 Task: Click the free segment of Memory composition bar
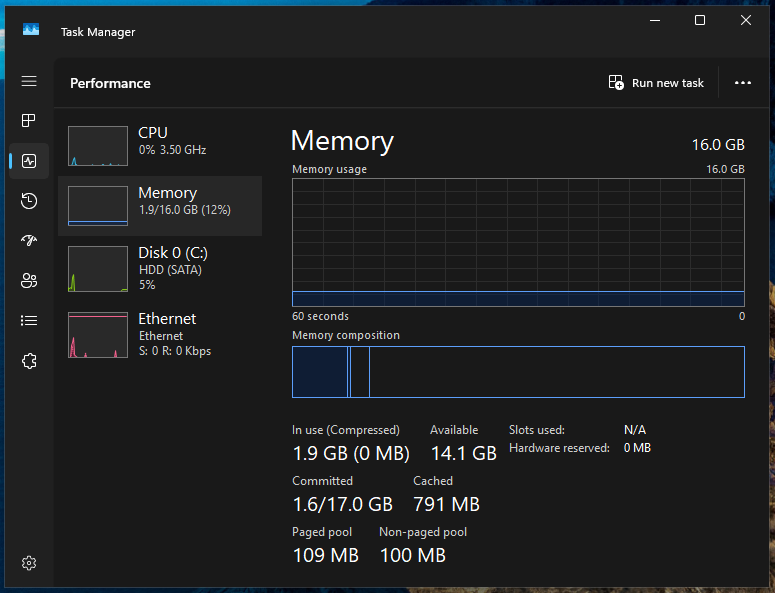(x=557, y=372)
